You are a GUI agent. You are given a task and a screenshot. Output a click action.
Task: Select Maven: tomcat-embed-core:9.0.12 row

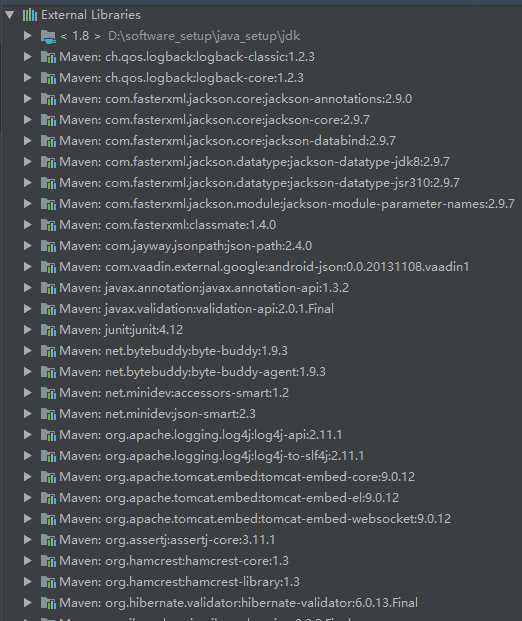(x=237, y=477)
